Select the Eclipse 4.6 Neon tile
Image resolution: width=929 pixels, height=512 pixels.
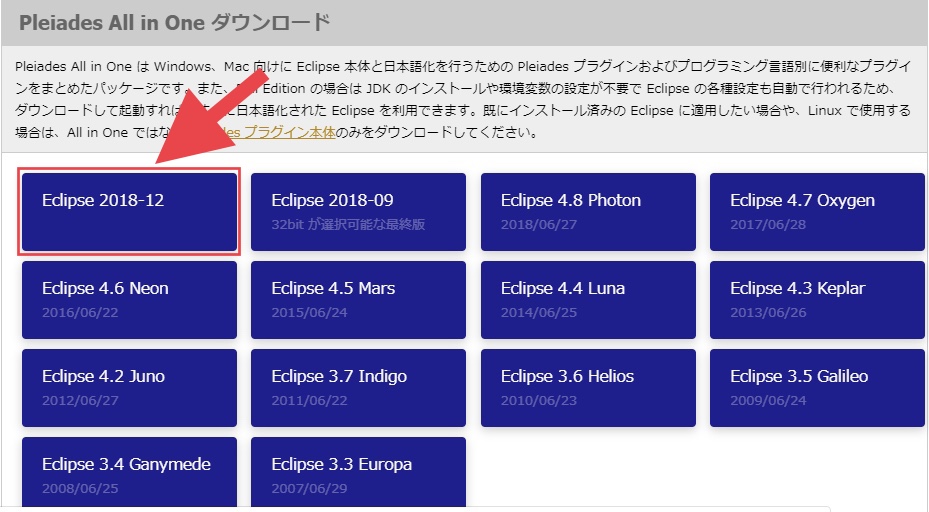129,300
